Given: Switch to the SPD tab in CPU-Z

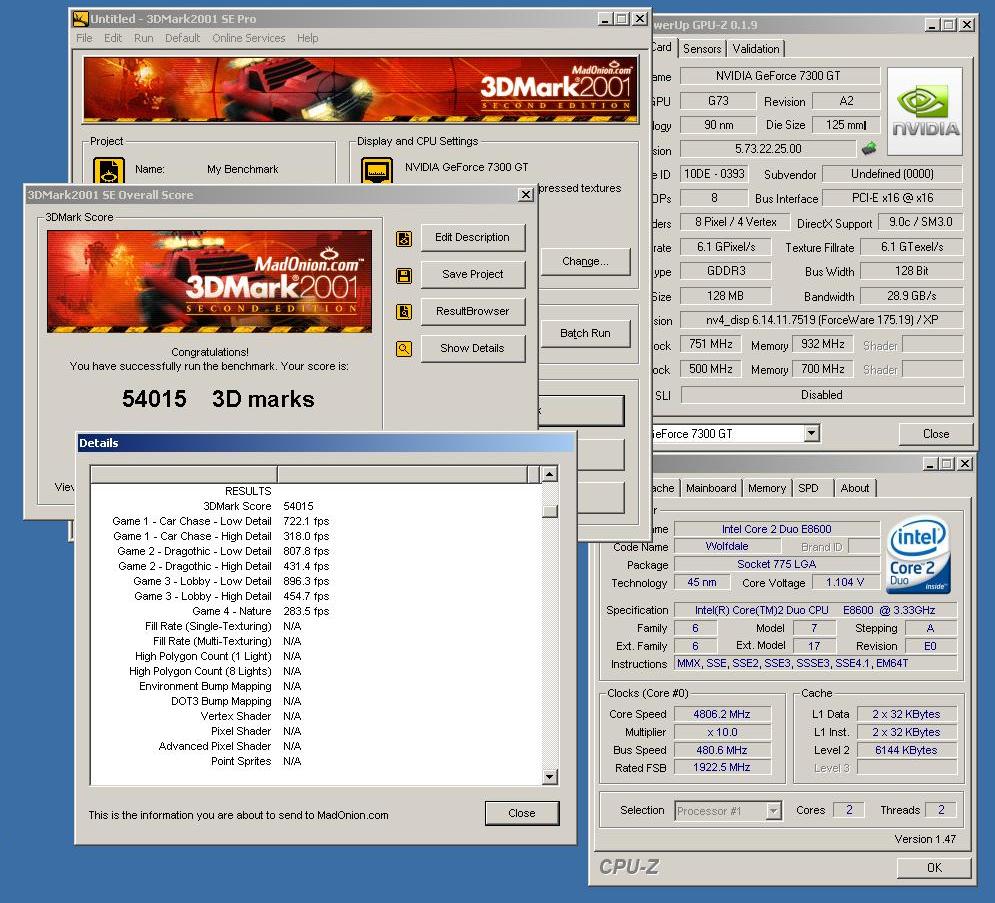Looking at the screenshot, I should (x=808, y=488).
